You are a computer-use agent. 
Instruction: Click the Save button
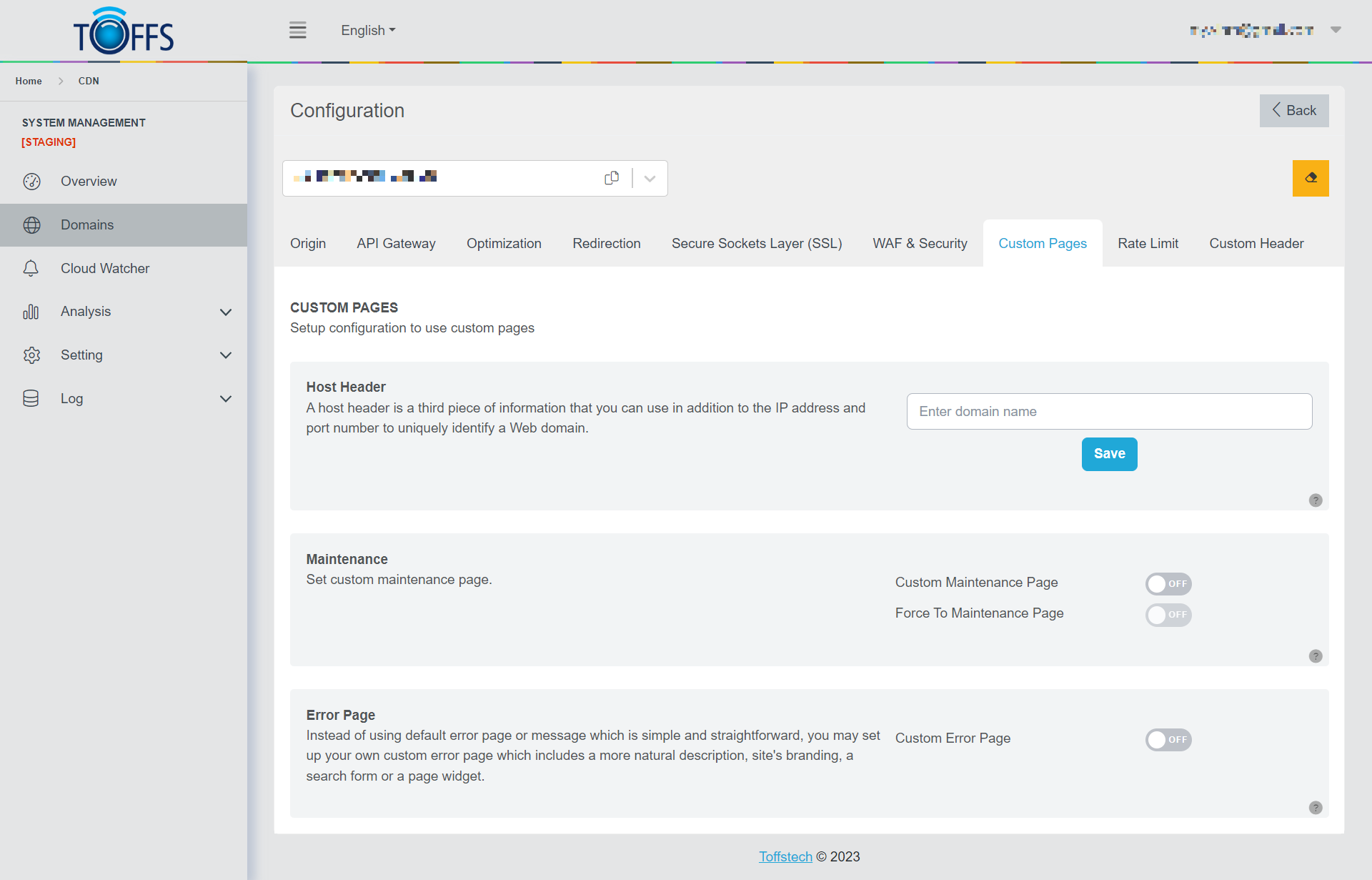pos(1109,454)
